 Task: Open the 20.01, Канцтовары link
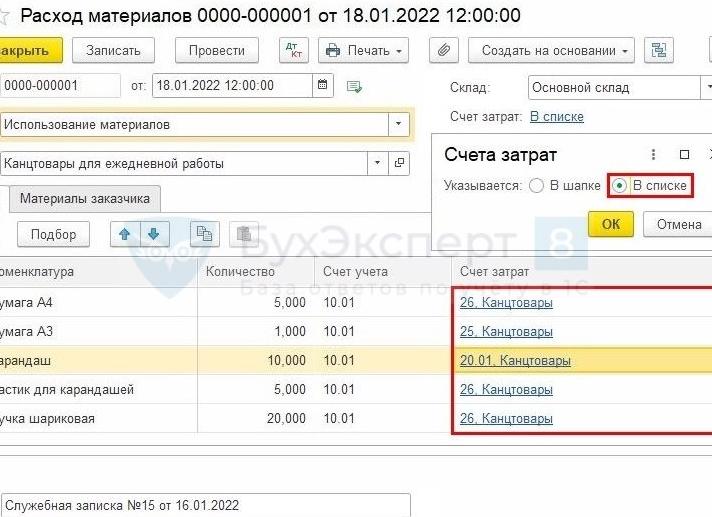coord(515,360)
